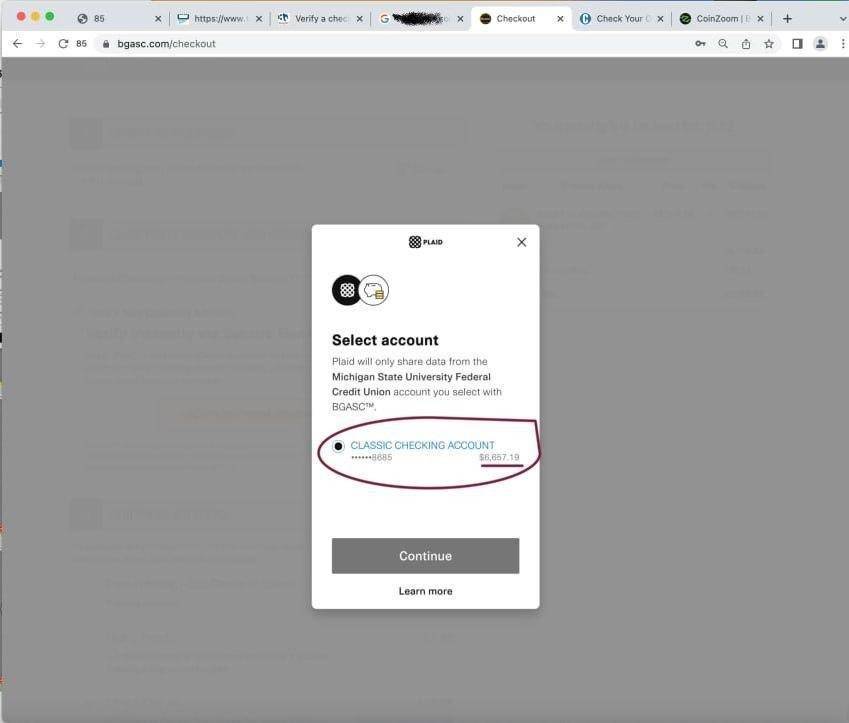Open the Chrome three-dot menu

click(x=843, y=44)
